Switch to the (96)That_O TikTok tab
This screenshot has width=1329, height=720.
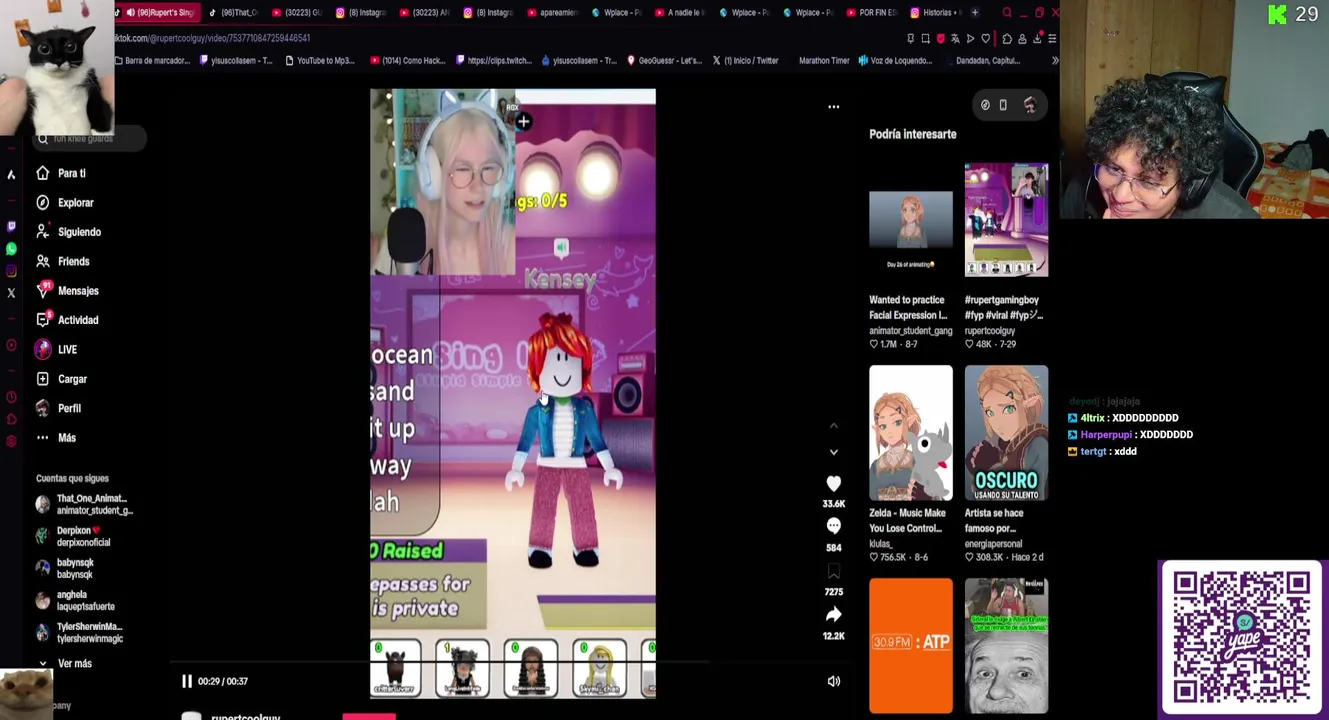coord(233,13)
